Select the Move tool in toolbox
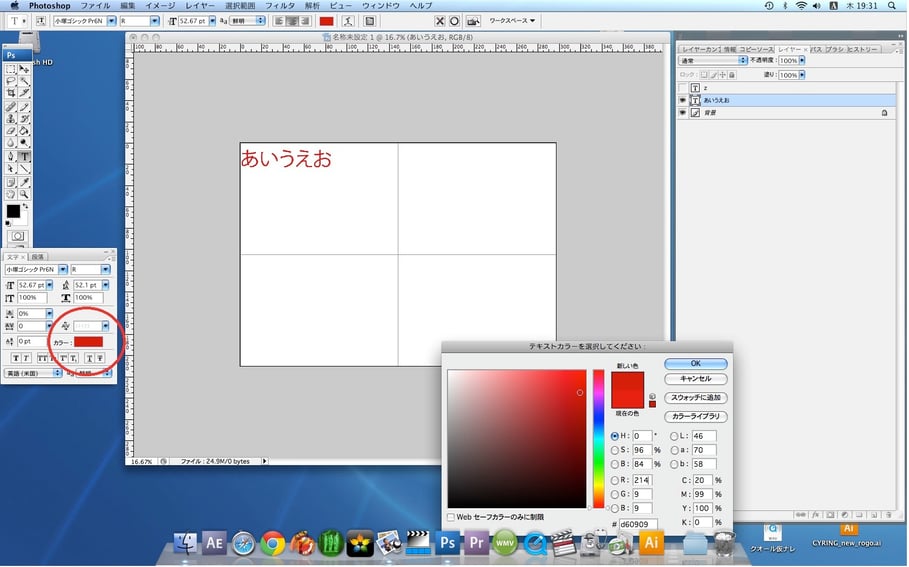Image resolution: width=909 pixels, height=567 pixels. tap(24, 69)
